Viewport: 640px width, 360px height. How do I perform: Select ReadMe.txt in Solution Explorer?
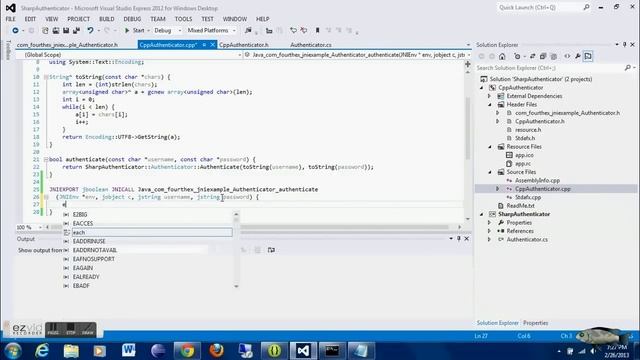pyautogui.click(x=520, y=206)
